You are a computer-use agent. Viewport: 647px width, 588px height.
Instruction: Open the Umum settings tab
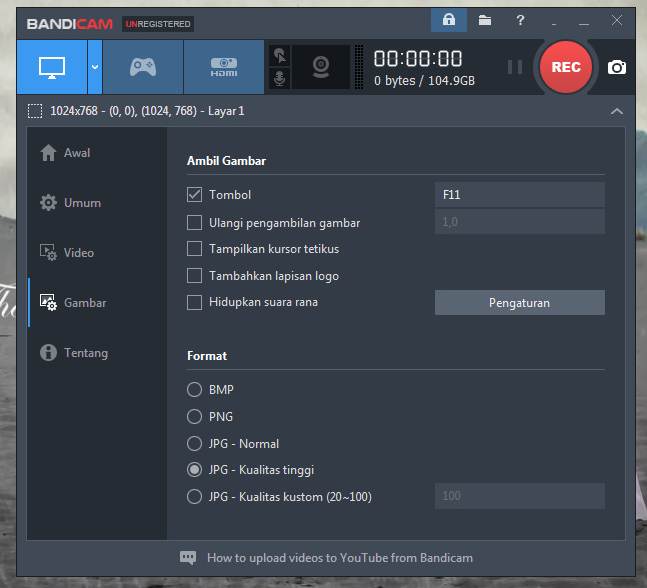tap(95, 203)
